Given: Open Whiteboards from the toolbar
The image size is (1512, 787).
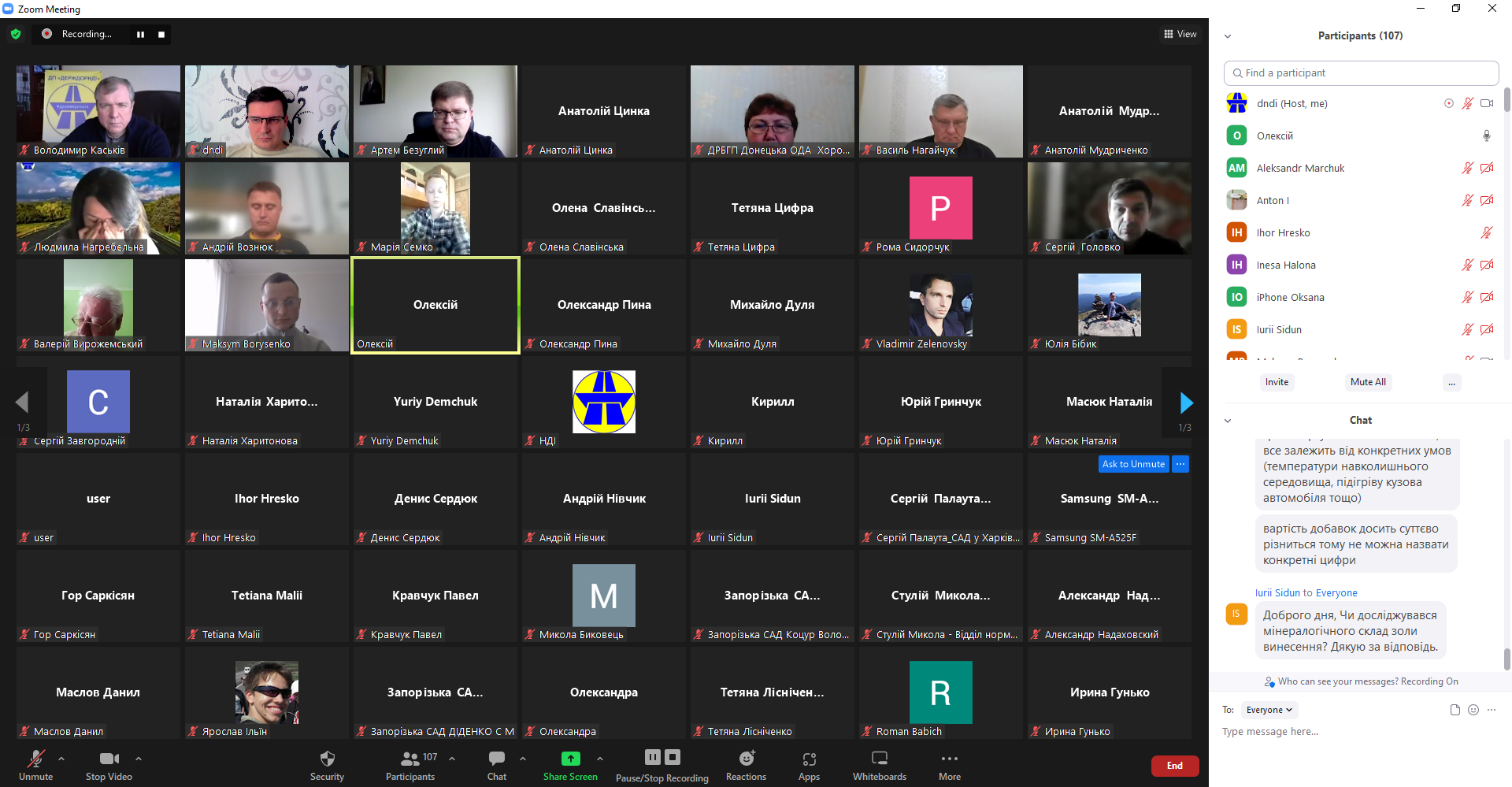Looking at the screenshot, I should point(879,759).
